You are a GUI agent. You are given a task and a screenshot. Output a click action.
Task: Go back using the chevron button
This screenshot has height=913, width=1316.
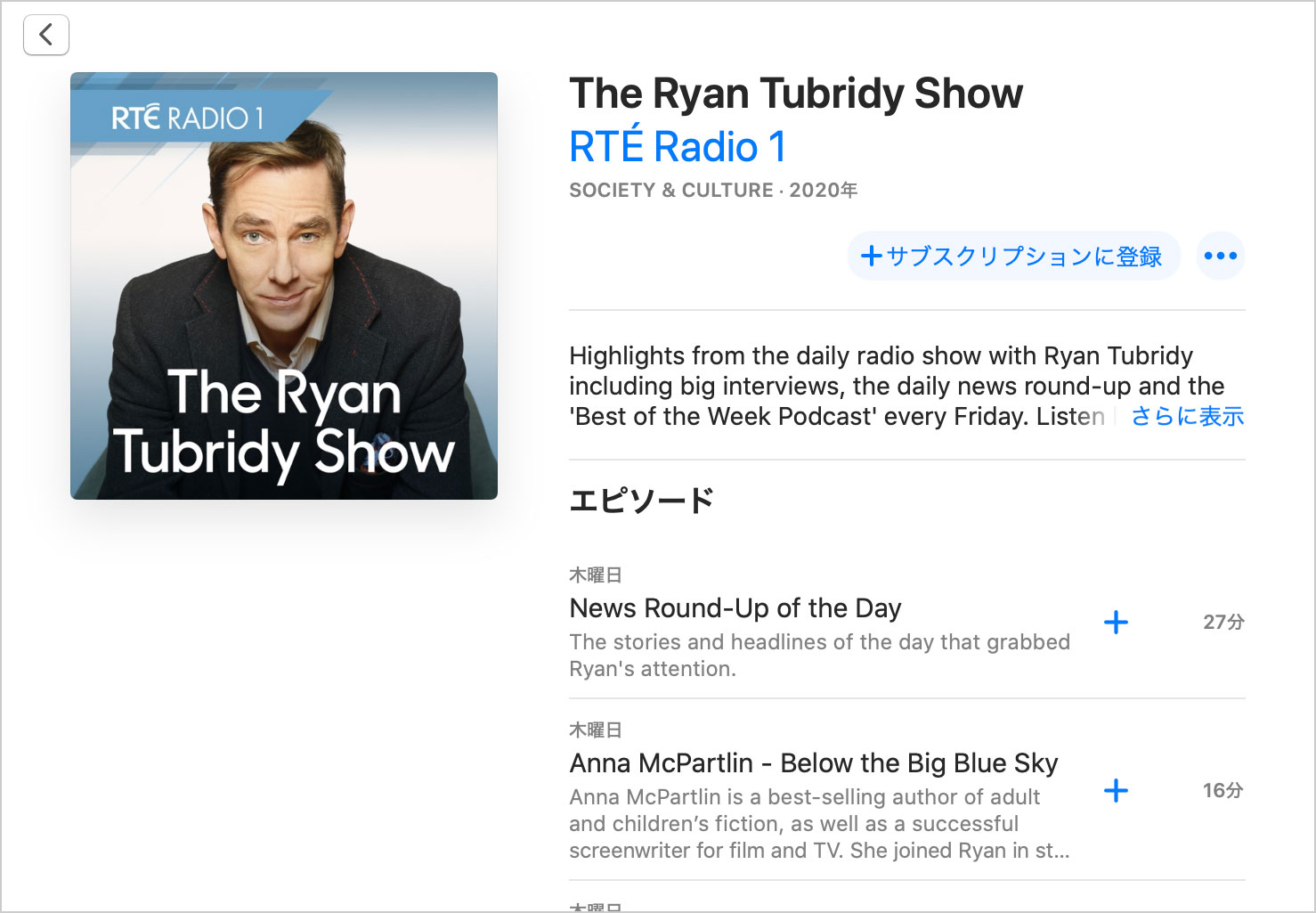pos(46,36)
